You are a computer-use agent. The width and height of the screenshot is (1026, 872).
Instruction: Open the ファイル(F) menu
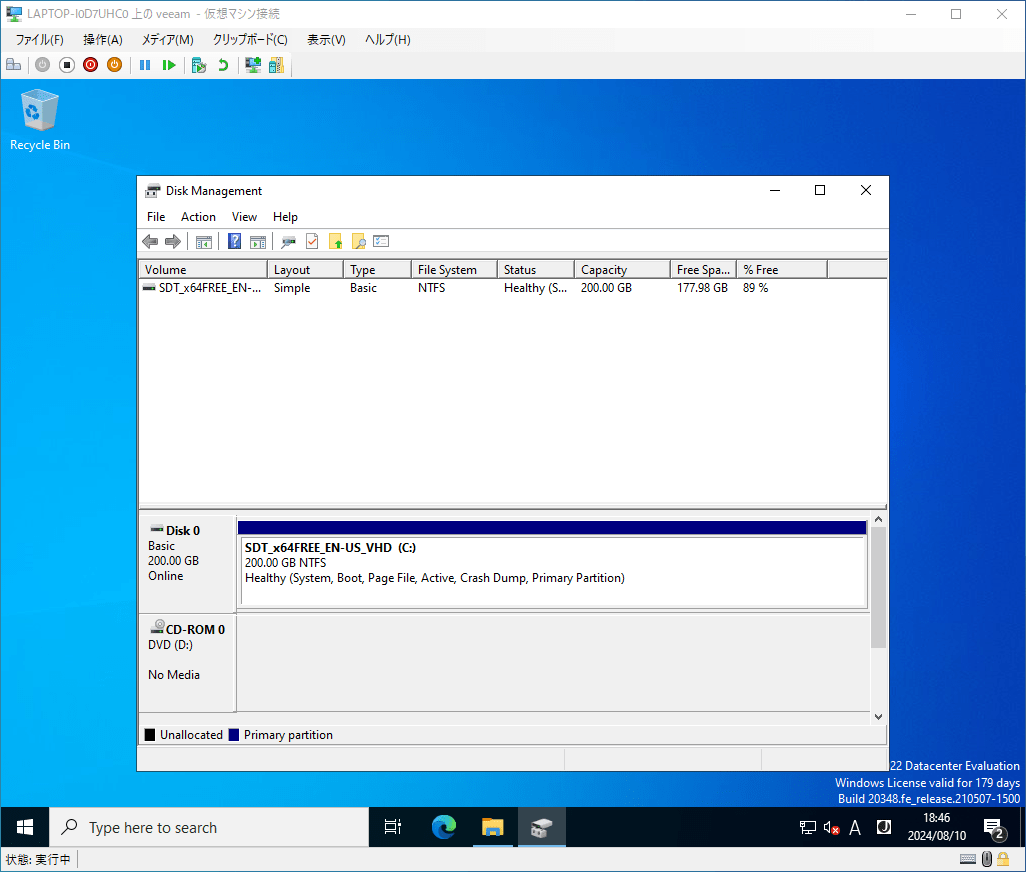tap(39, 39)
